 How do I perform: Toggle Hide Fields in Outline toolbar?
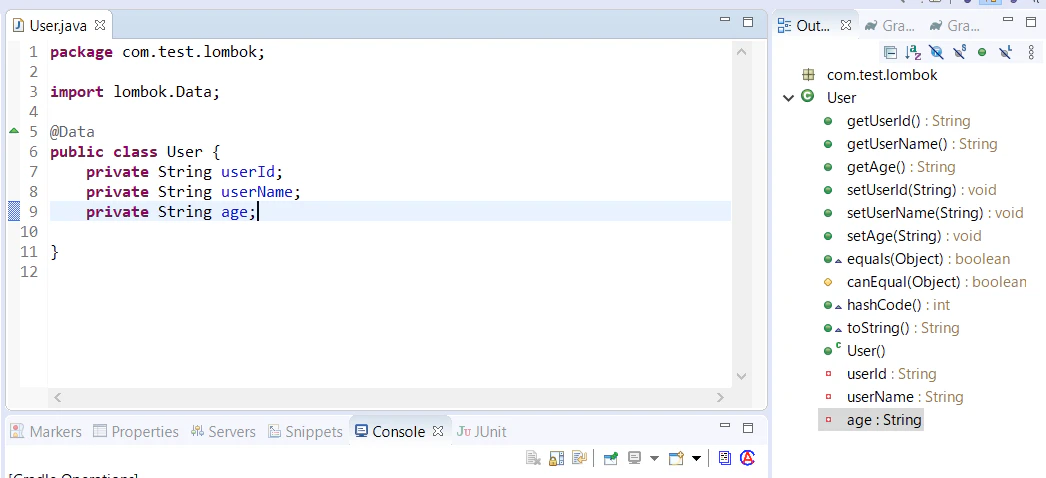[x=936, y=52]
